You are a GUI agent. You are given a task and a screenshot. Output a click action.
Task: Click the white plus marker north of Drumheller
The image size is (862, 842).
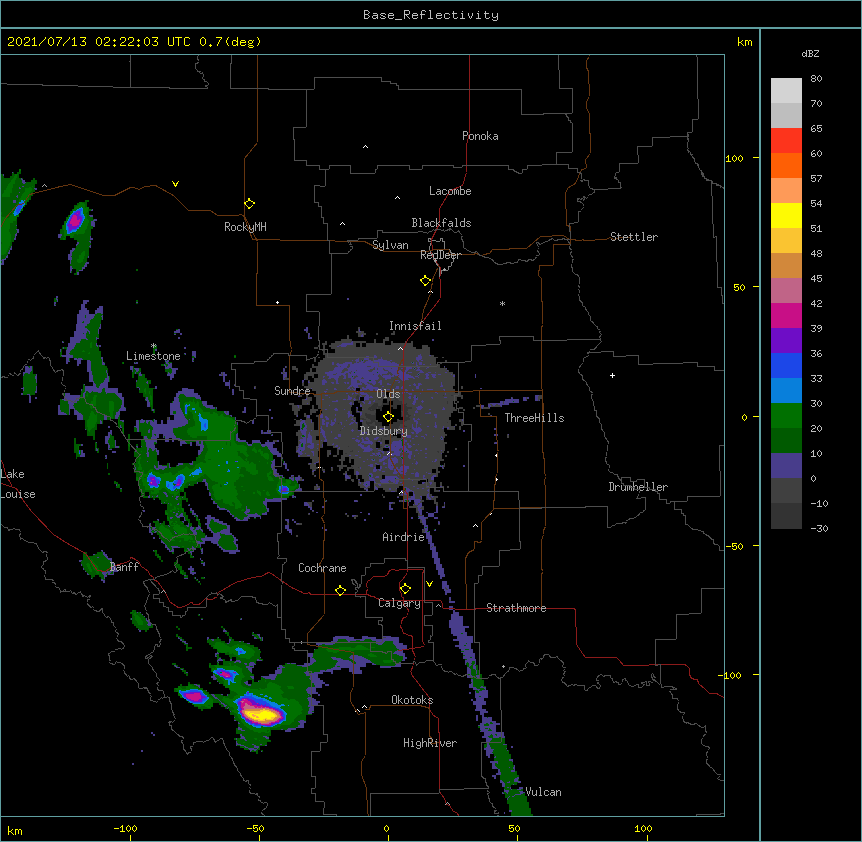[612, 375]
